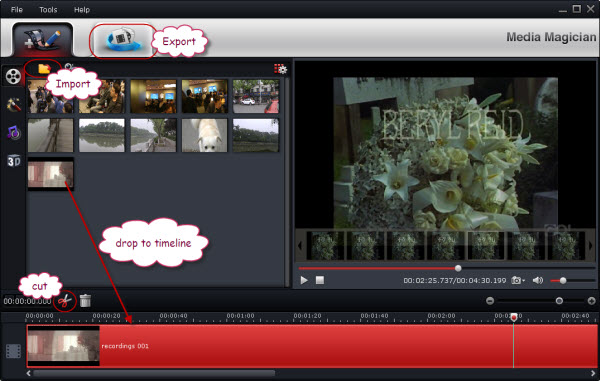Viewport: 600px width, 381px height.
Task: Open the music notes audio panel
Action: 13,133
